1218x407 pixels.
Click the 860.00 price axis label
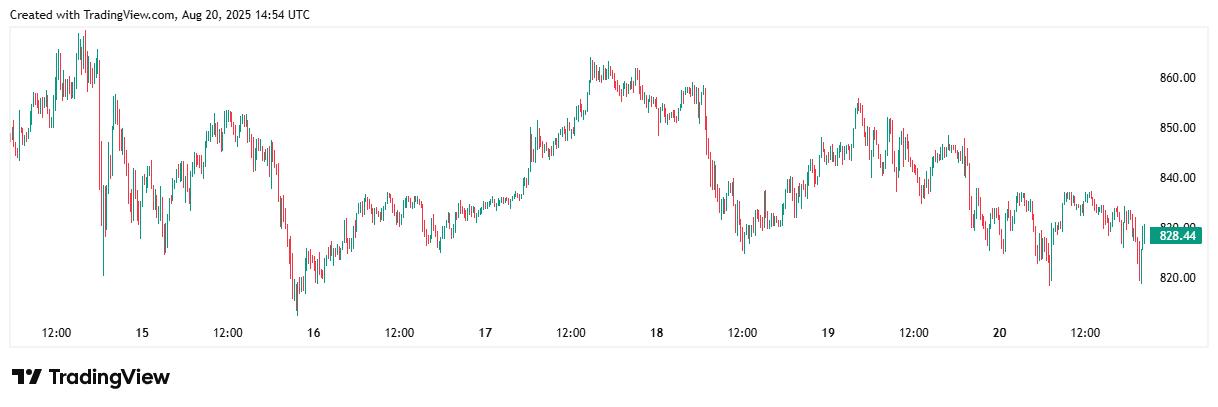point(1177,78)
